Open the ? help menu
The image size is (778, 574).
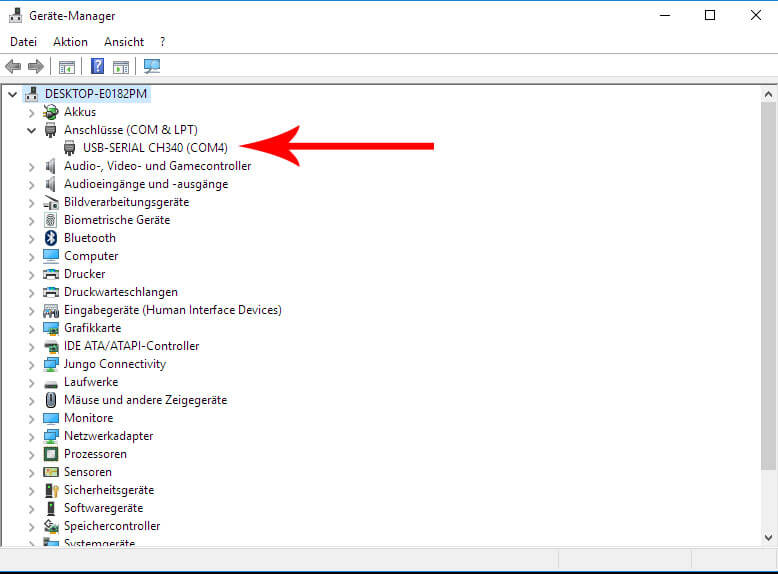[x=162, y=42]
